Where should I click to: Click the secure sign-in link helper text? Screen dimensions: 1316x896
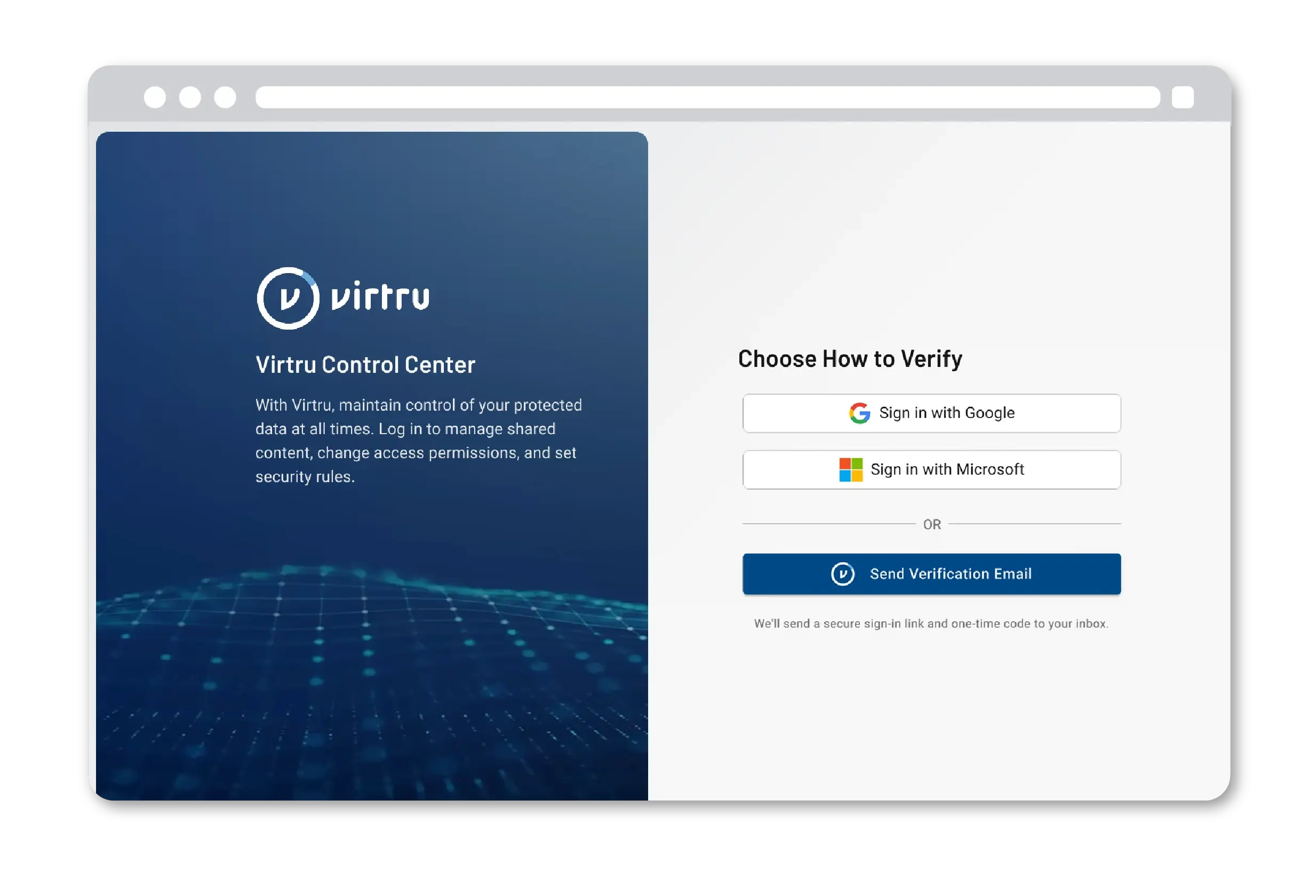[931, 623]
